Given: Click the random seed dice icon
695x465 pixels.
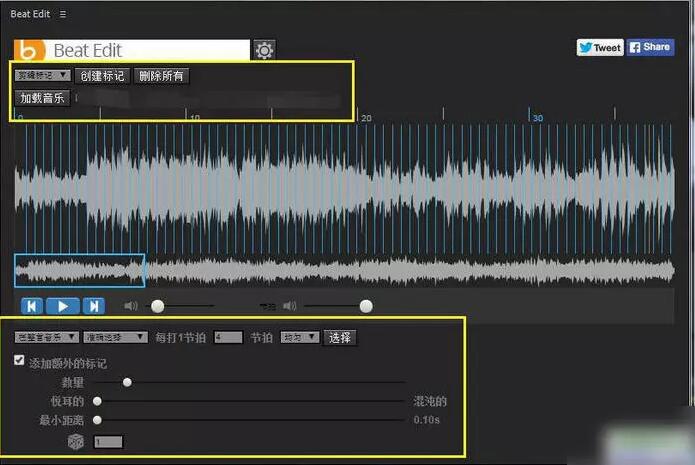Looking at the screenshot, I should click(x=76, y=442).
